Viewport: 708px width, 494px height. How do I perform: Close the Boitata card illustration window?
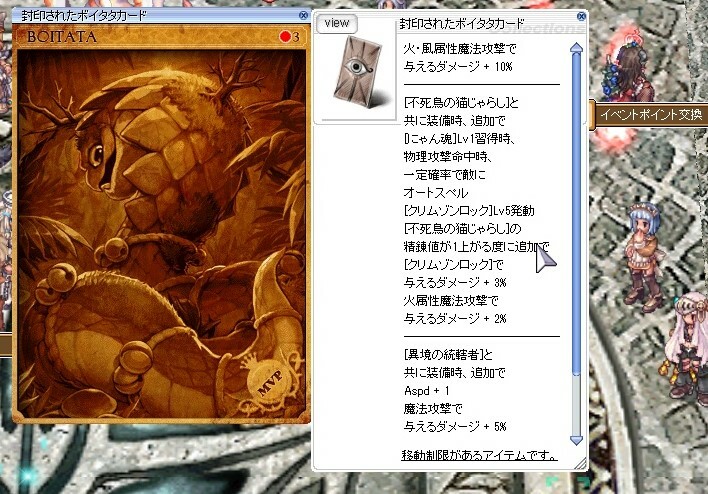click(x=303, y=15)
